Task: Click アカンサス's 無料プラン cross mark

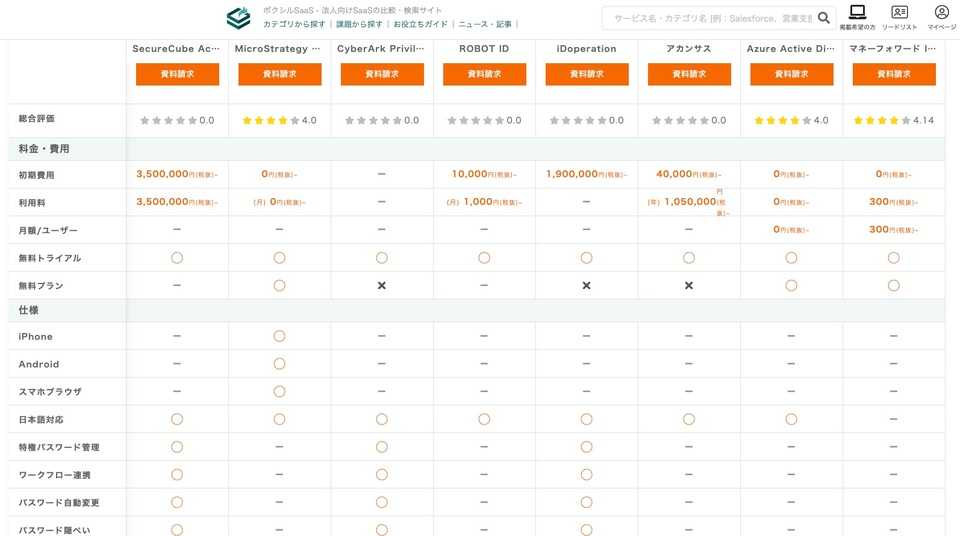Action: click(x=689, y=285)
